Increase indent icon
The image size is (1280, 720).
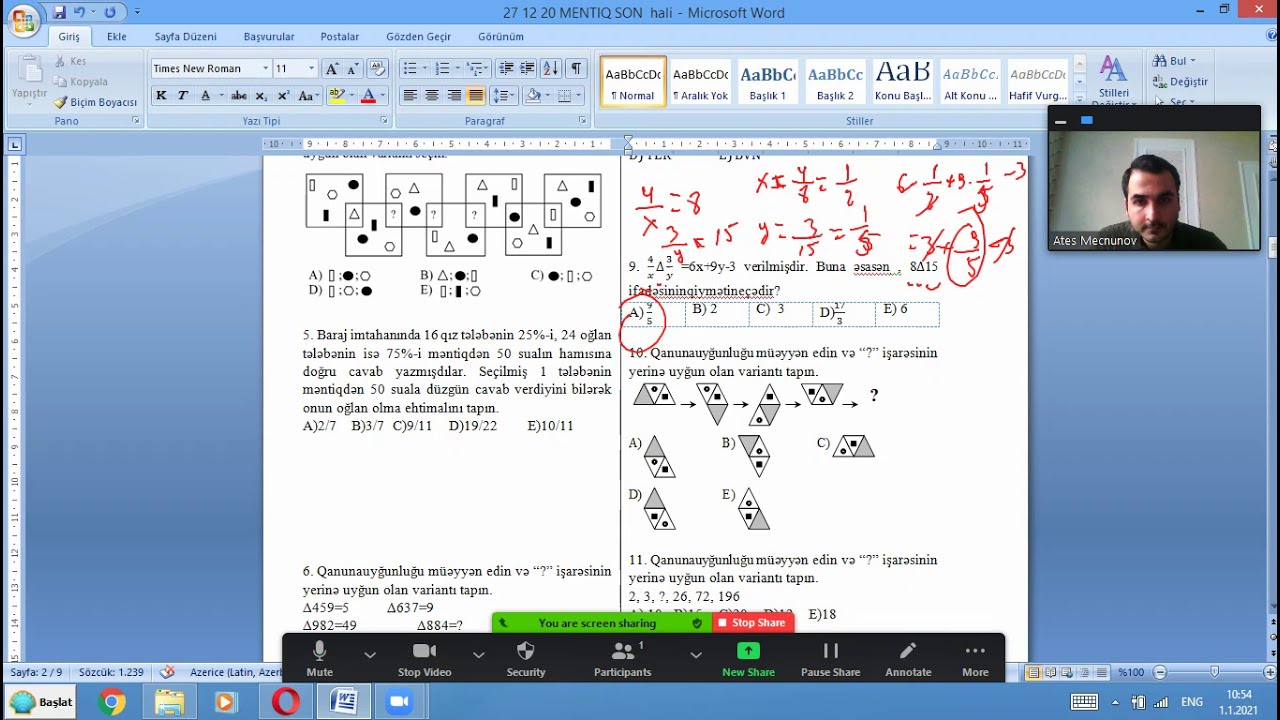(527, 68)
